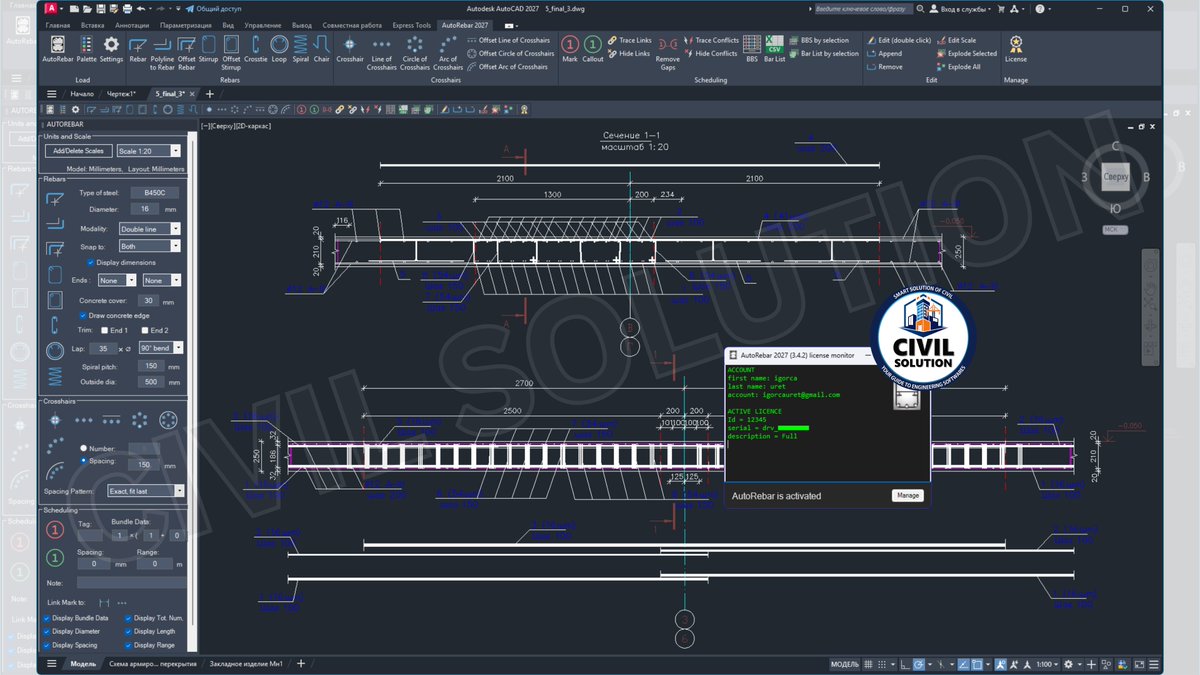Click Offset Circle of Crosshairs

click(x=509, y=54)
